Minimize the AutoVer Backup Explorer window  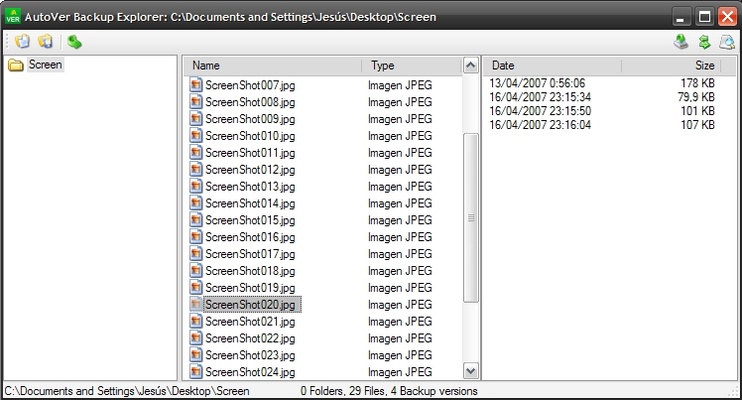[x=681, y=17]
